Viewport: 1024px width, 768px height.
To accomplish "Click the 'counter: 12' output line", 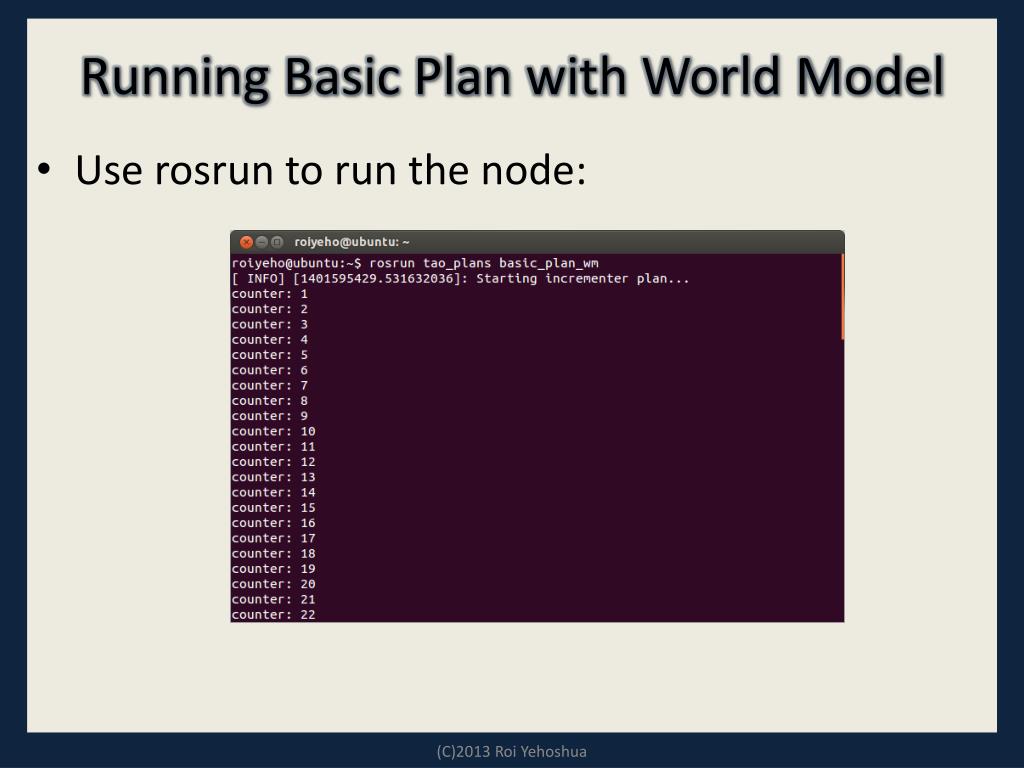I will tap(274, 462).
